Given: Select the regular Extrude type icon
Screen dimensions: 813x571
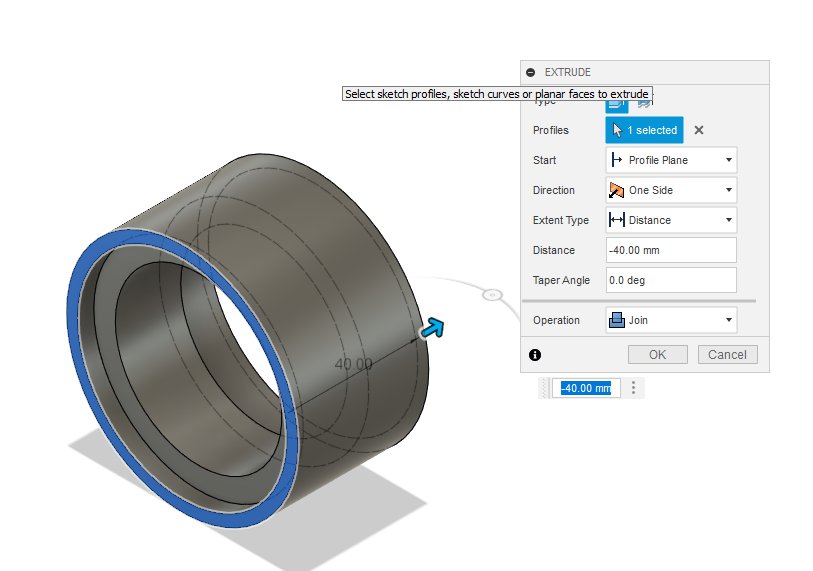Looking at the screenshot, I should tap(617, 101).
